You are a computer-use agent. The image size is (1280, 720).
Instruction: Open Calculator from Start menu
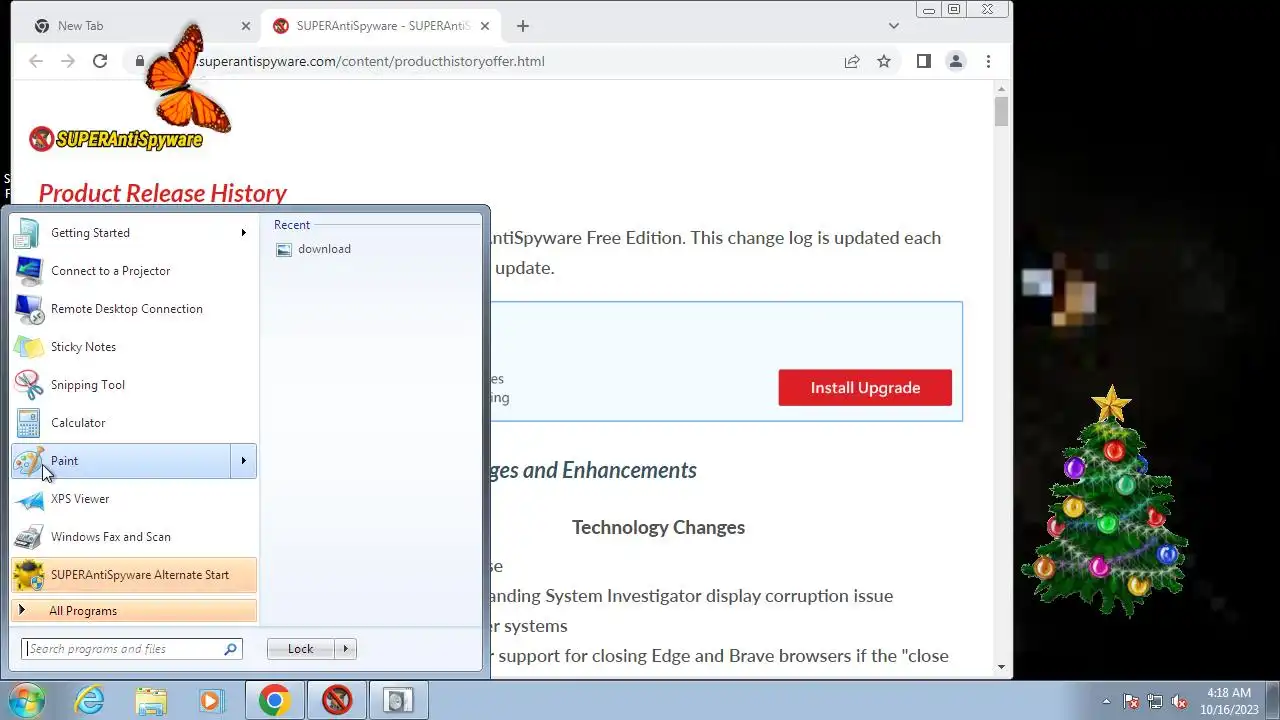(x=134, y=423)
